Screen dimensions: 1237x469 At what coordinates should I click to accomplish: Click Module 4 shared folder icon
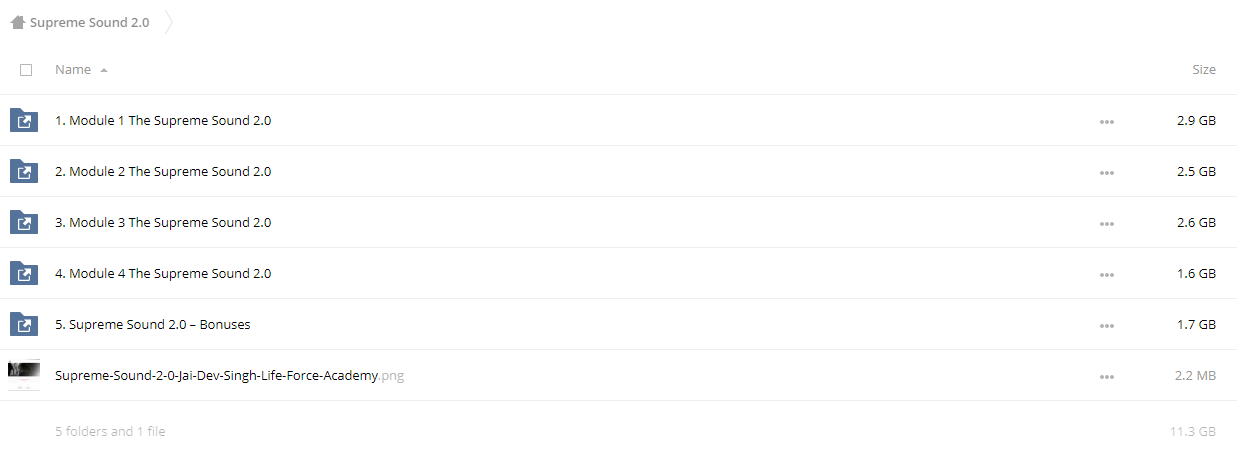tap(24, 274)
